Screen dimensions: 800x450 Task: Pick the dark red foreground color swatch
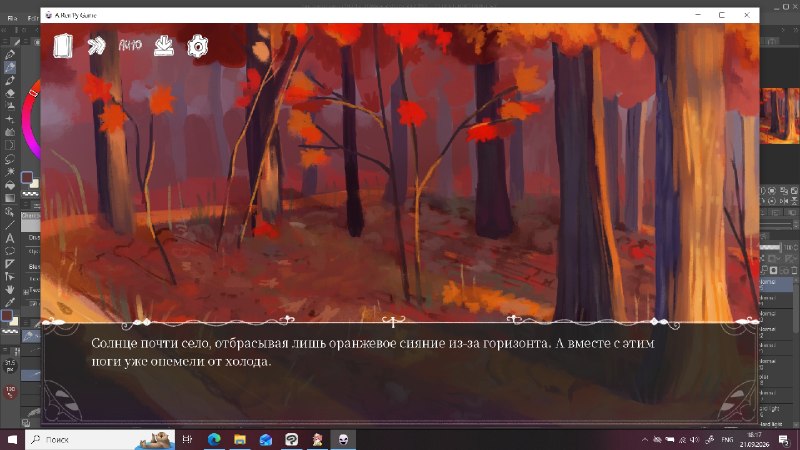(27, 178)
